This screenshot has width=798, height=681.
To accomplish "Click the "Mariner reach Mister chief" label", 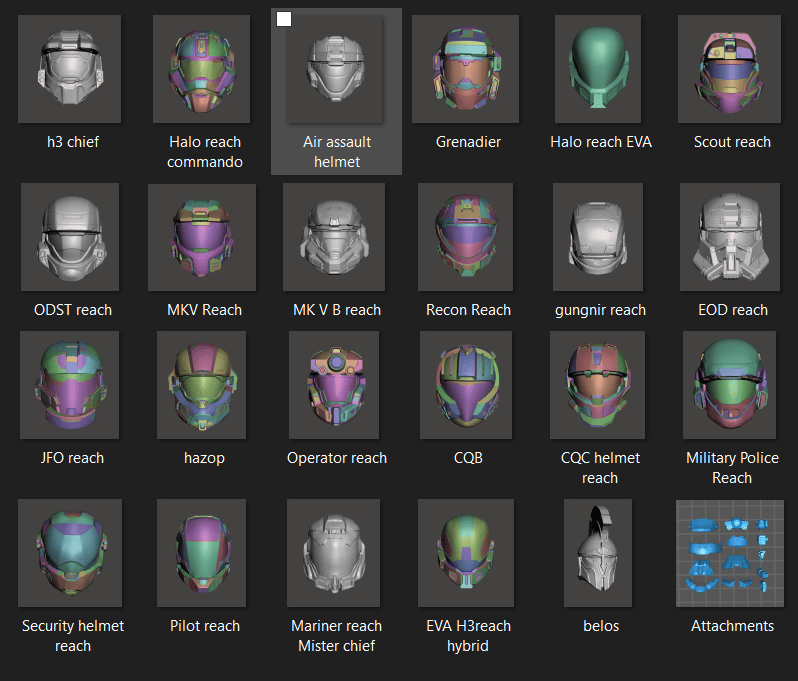I will click(x=336, y=636).
